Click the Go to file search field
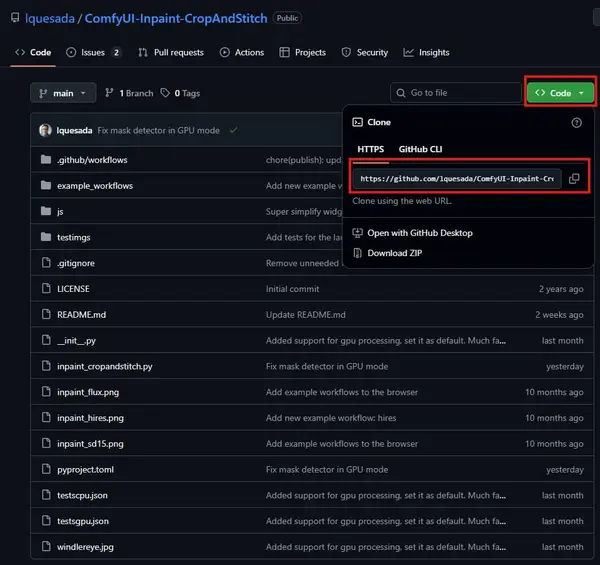Screen dimensions: 600x565 click(456, 93)
